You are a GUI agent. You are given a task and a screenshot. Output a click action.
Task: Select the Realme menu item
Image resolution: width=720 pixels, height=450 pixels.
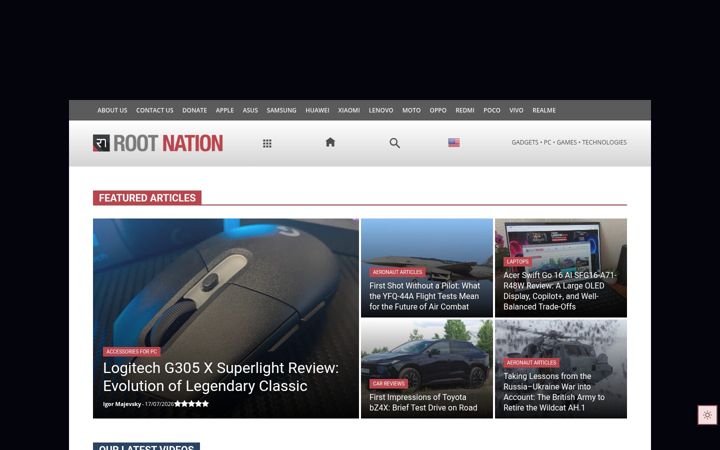coord(544,110)
